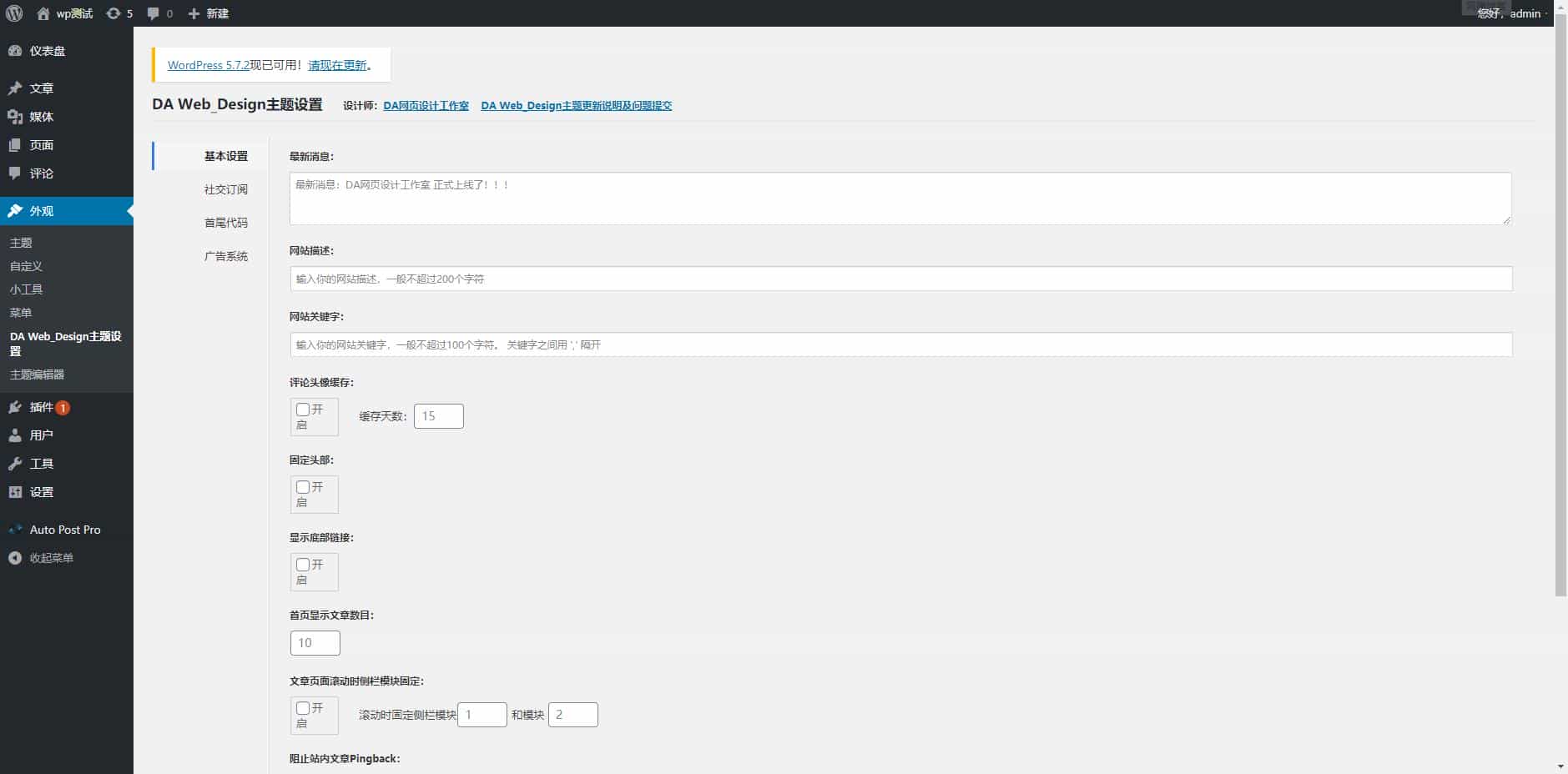1568x774 pixels.
Task: Click the 和模块 number field showing 2
Action: click(x=573, y=715)
